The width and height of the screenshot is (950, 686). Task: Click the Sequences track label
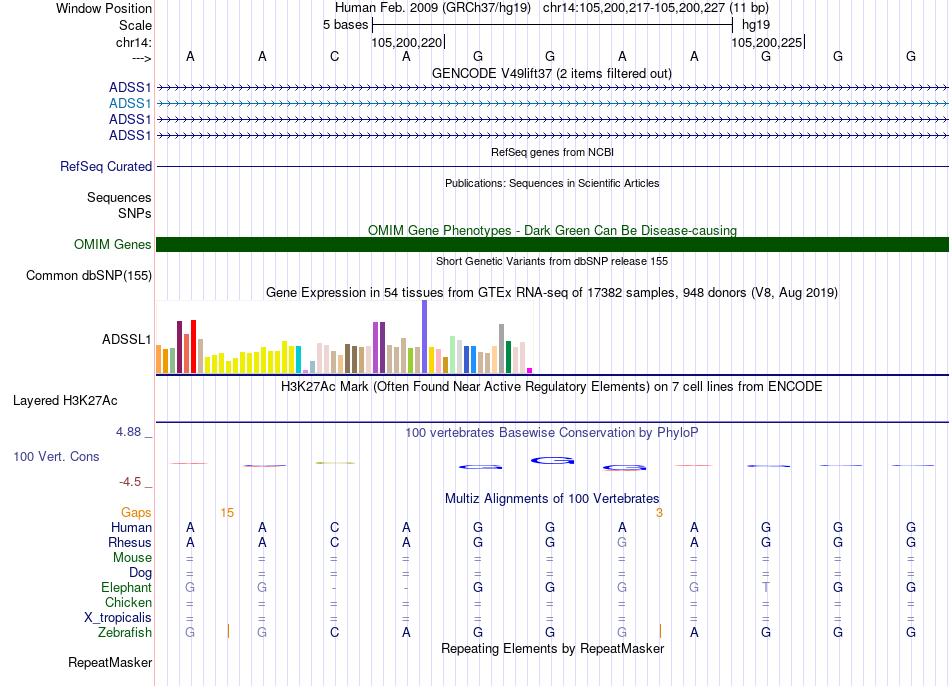coord(119,198)
